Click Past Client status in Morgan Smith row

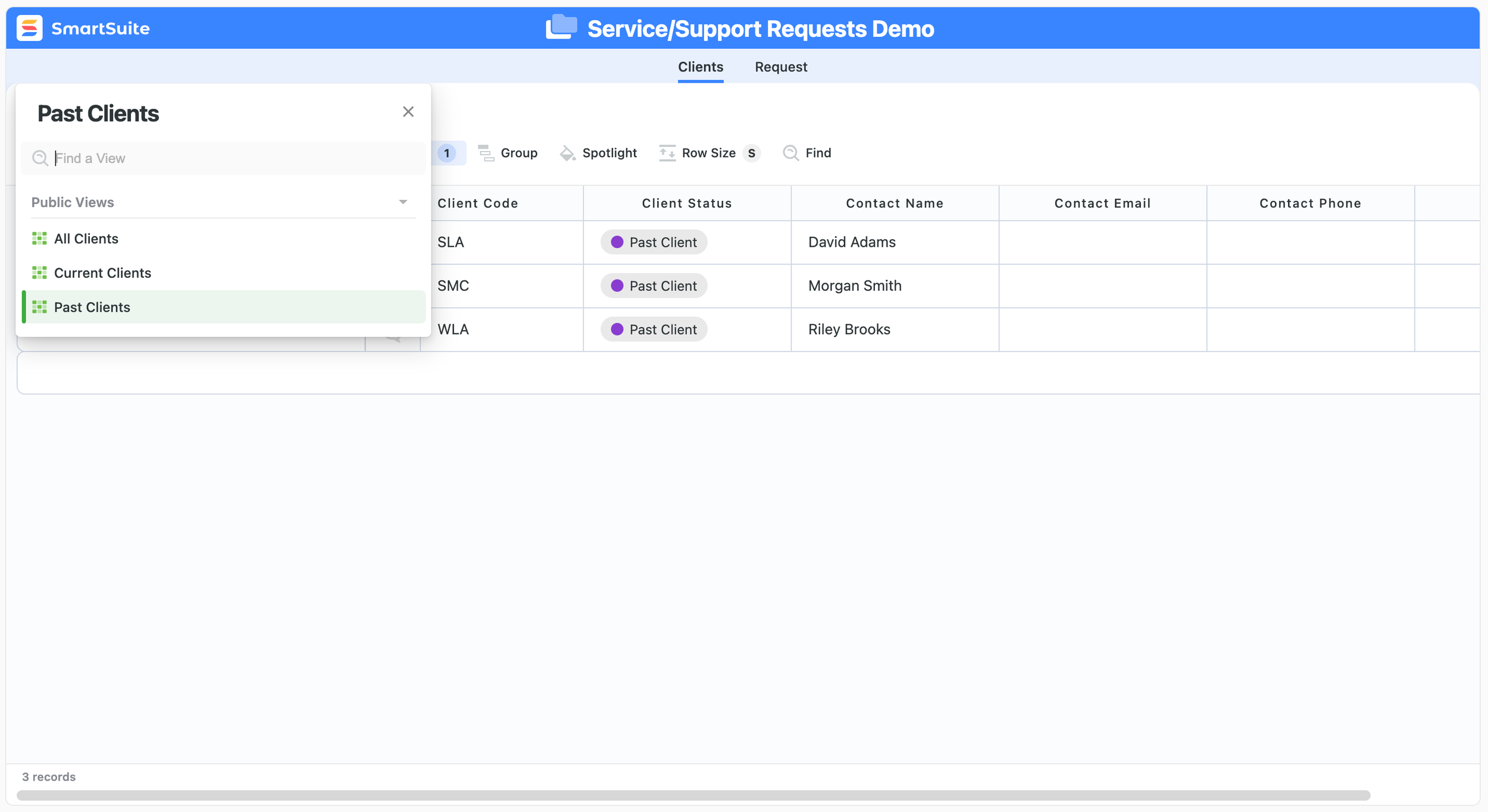tap(654, 286)
